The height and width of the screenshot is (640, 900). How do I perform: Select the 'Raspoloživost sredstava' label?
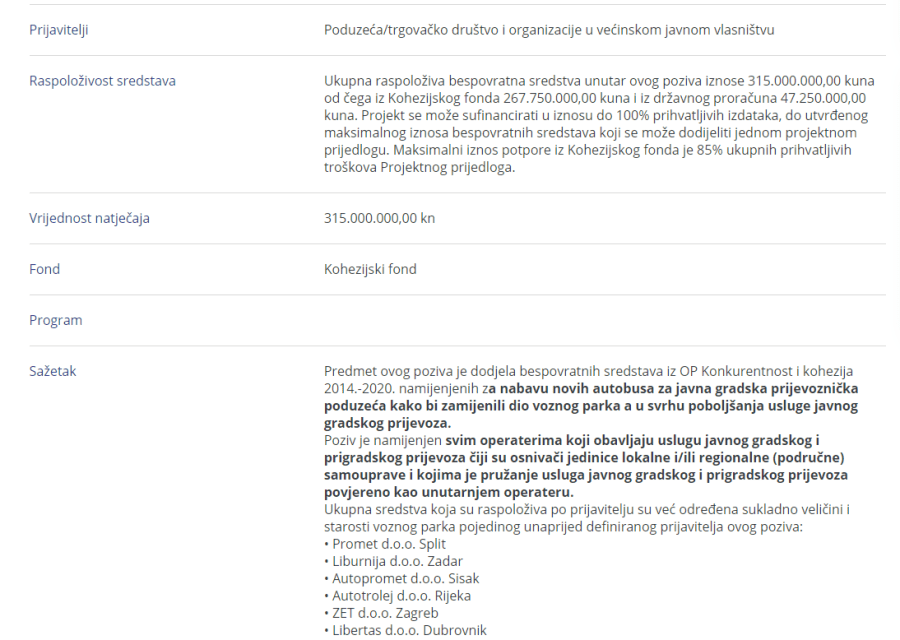102,81
